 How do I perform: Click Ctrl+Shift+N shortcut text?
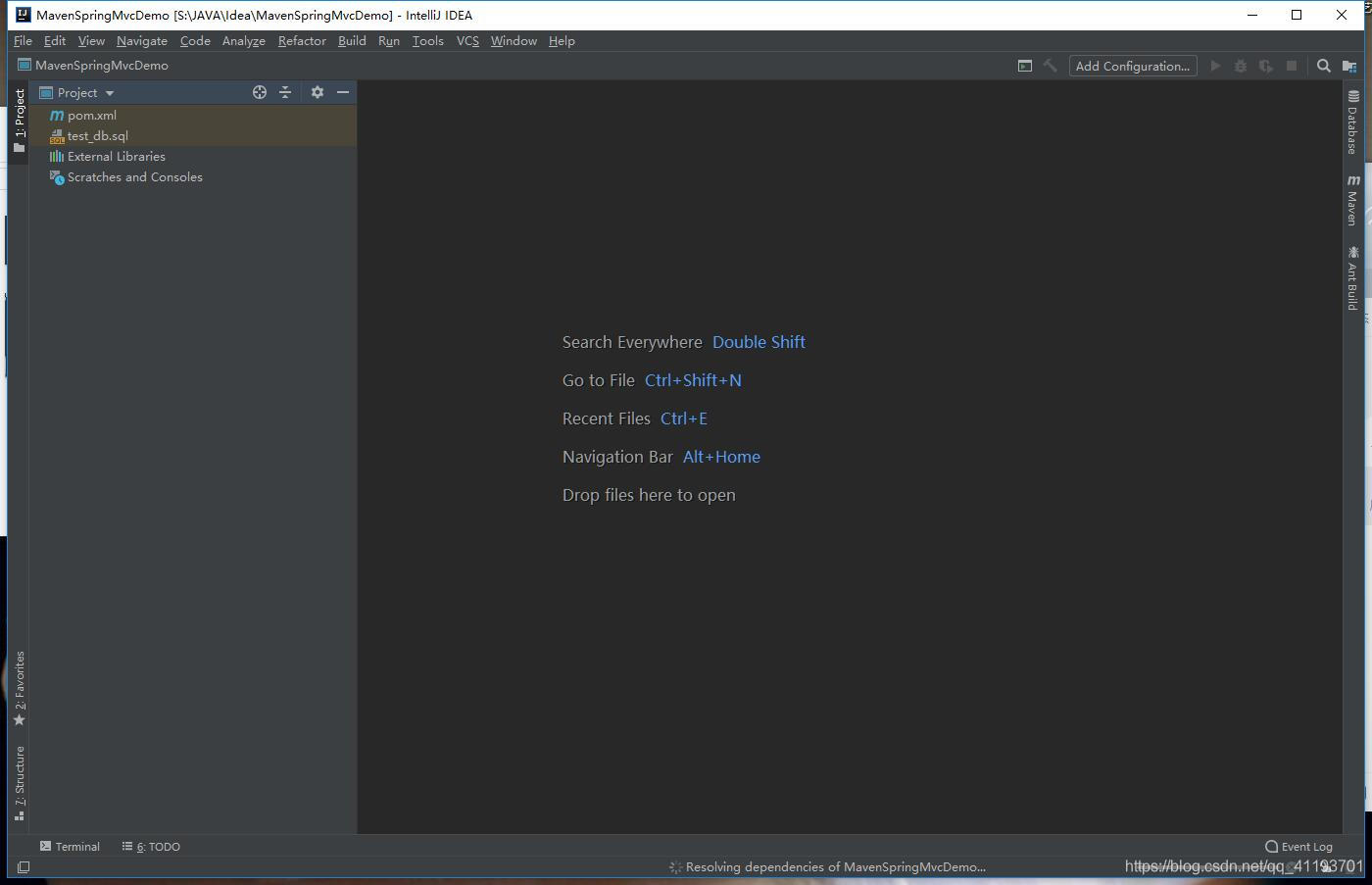pyautogui.click(x=693, y=380)
